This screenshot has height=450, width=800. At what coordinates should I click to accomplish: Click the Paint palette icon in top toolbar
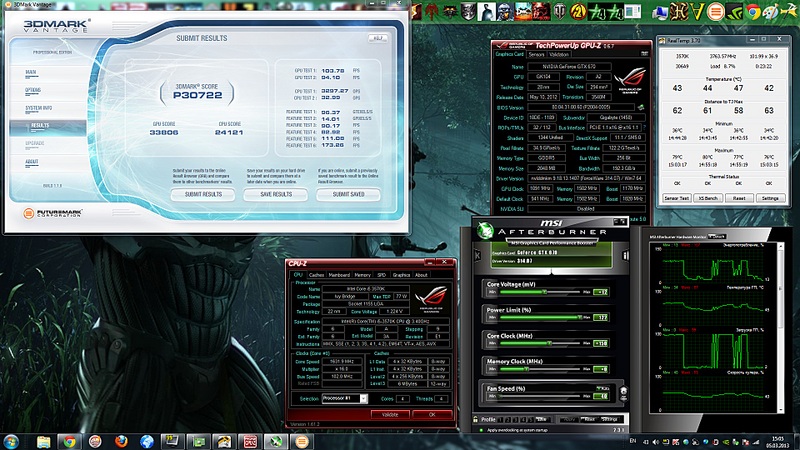(771, 11)
